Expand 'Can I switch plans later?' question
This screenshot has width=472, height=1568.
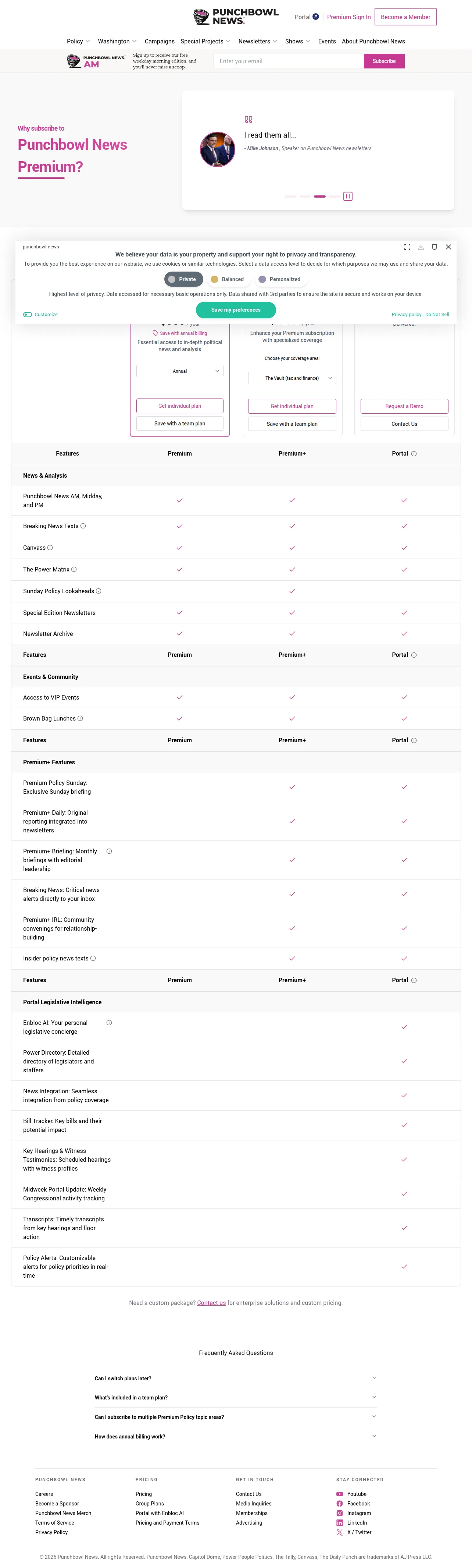[236, 1378]
